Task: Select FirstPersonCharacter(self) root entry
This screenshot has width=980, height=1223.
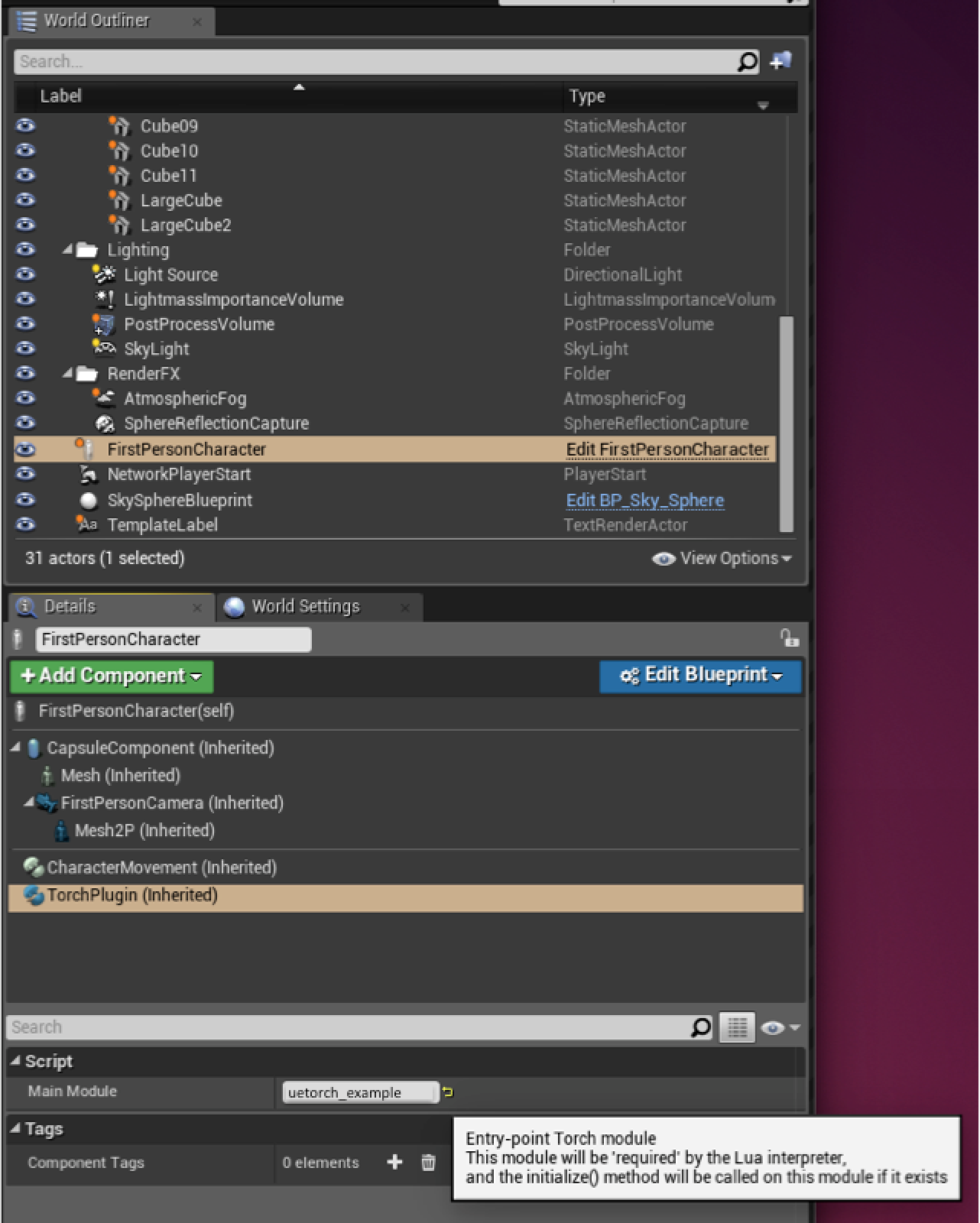Action: [x=136, y=711]
